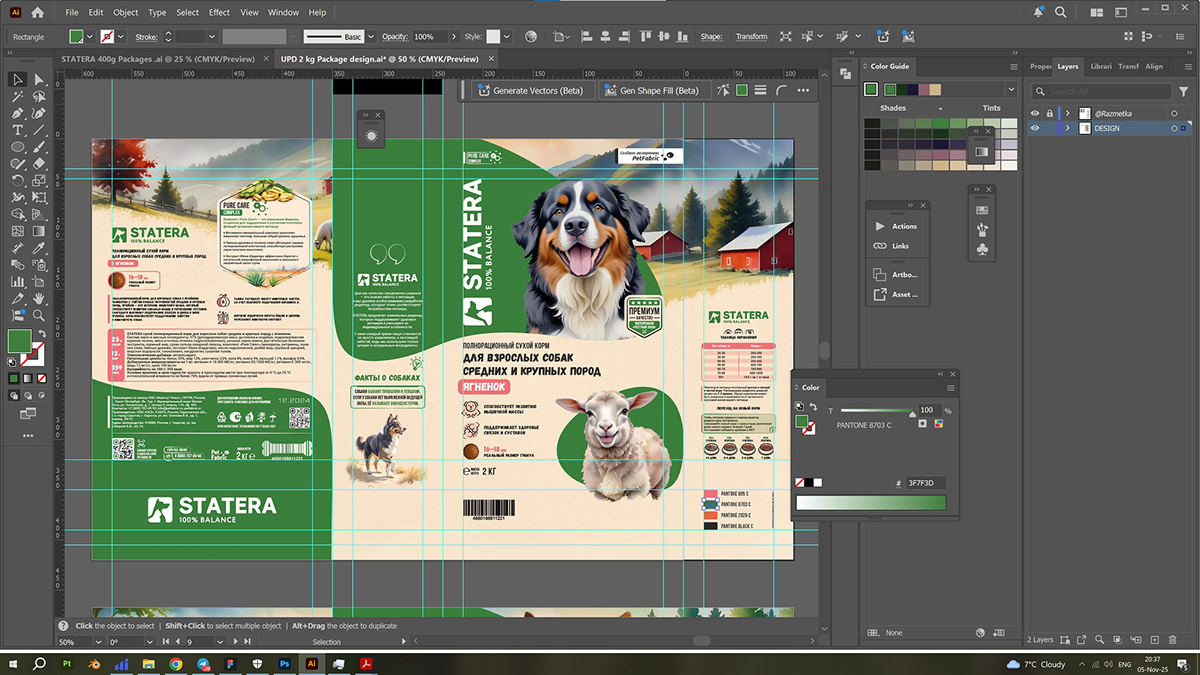Unlock the @Razmetka layer

(x=1049, y=113)
